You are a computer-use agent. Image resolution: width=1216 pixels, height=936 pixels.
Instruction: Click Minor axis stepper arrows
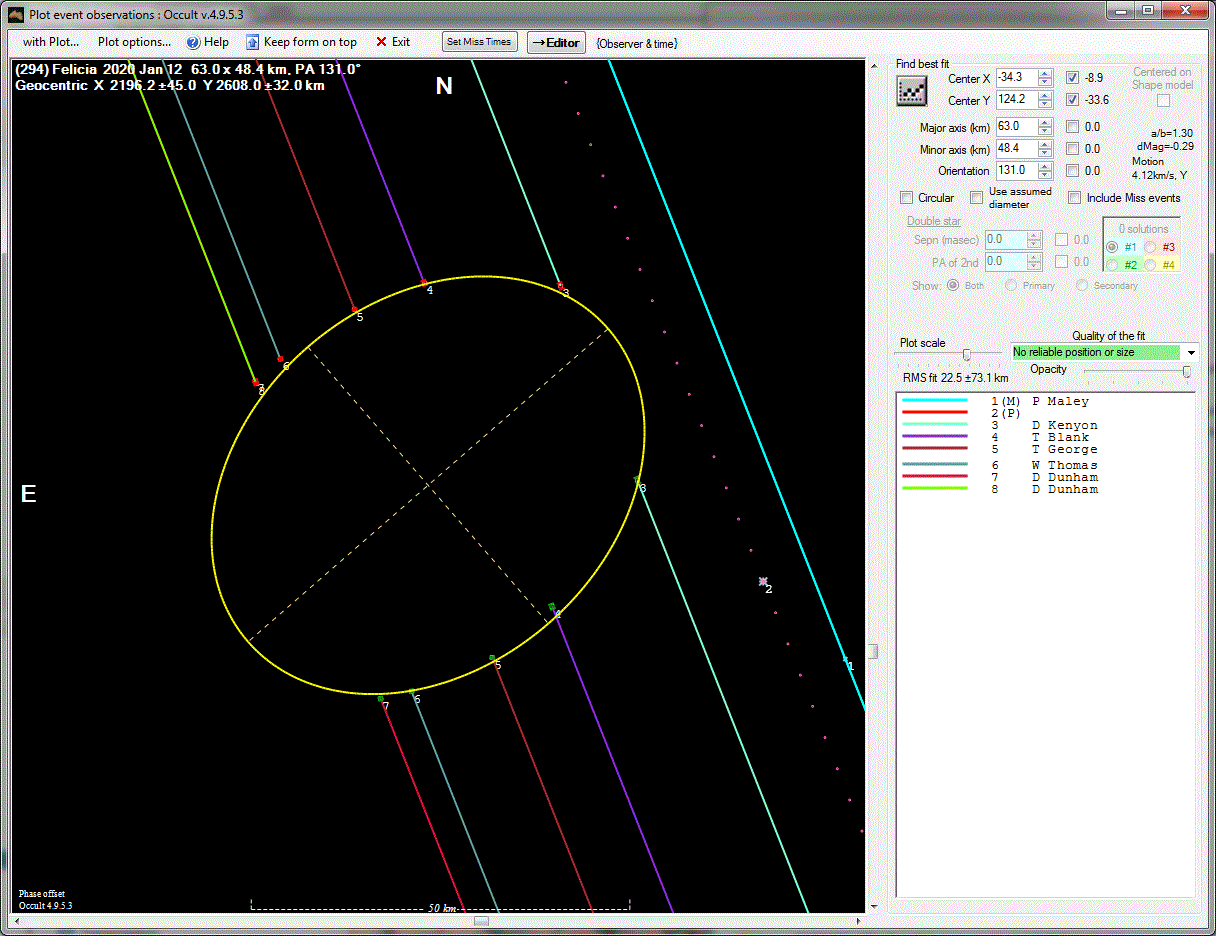pos(1045,149)
